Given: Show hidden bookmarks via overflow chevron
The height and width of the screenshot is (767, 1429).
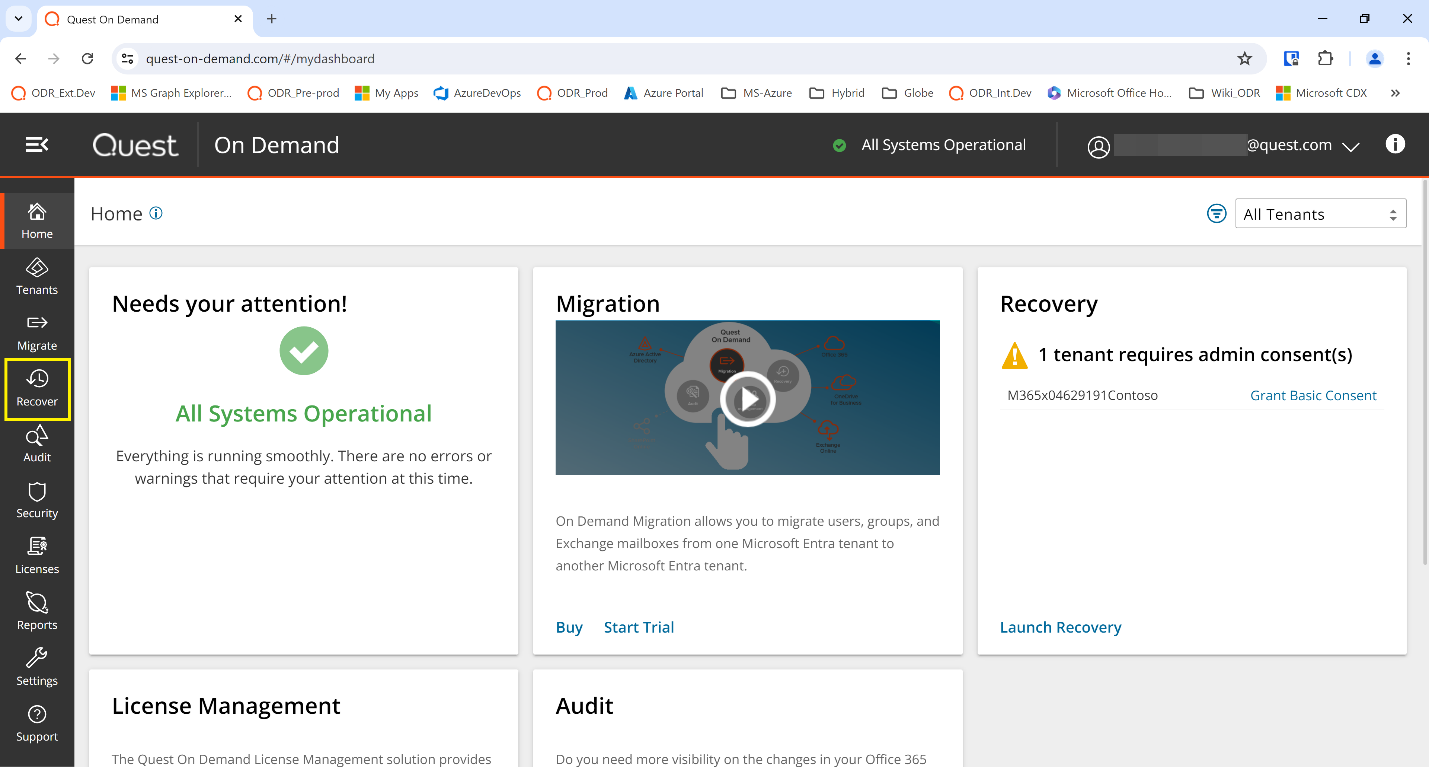Looking at the screenshot, I should 1395,93.
